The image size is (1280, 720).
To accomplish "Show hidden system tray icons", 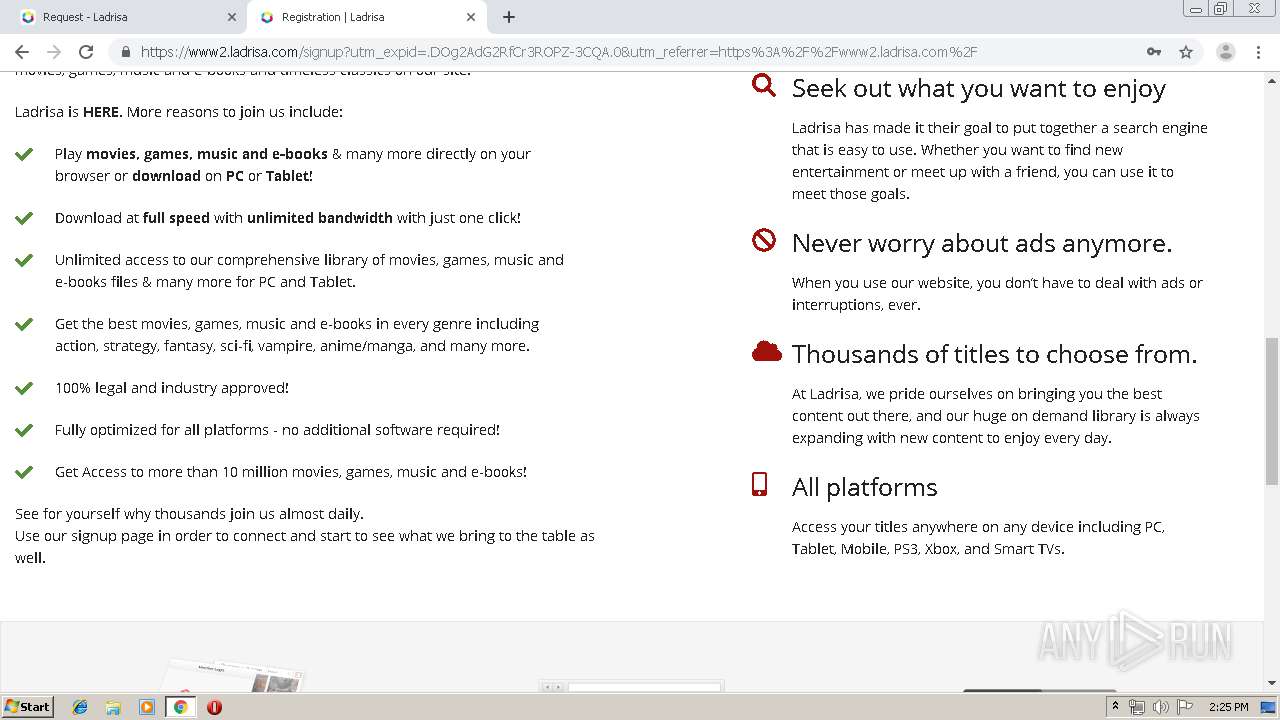I will (1116, 707).
